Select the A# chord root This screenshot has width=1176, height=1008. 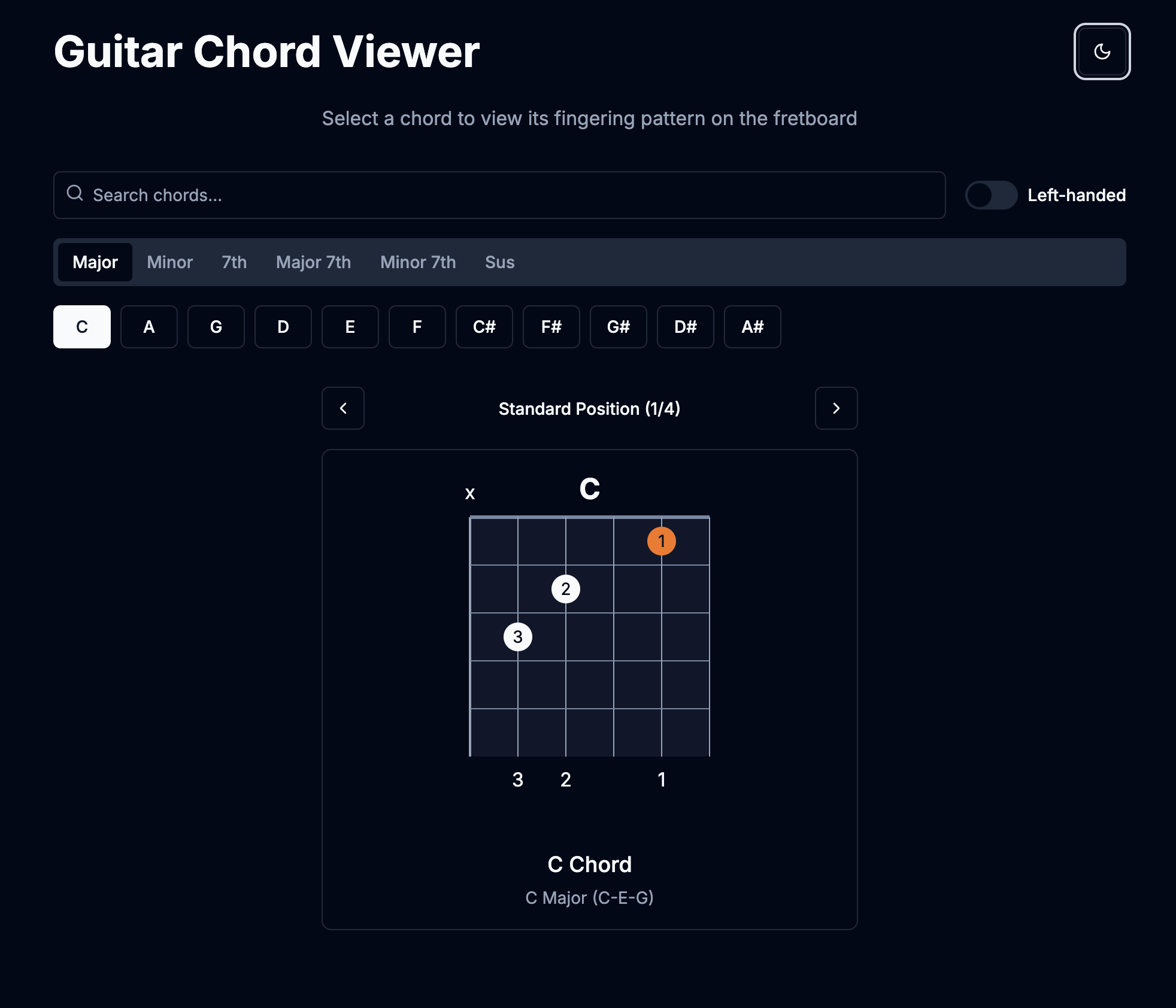(752, 327)
